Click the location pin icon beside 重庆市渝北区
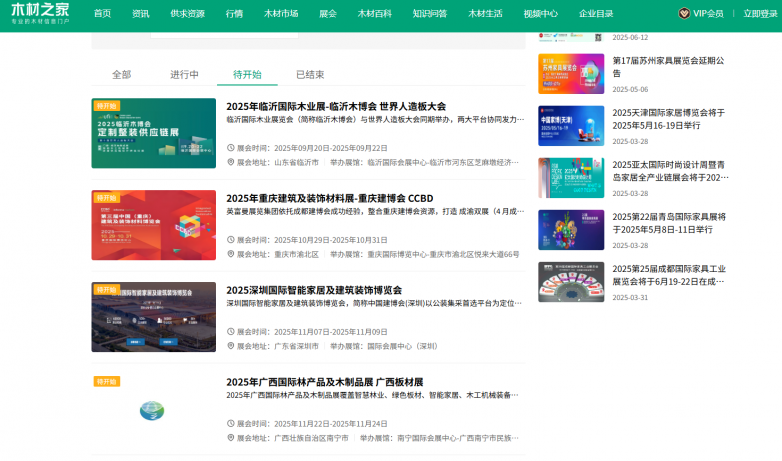 point(231,254)
